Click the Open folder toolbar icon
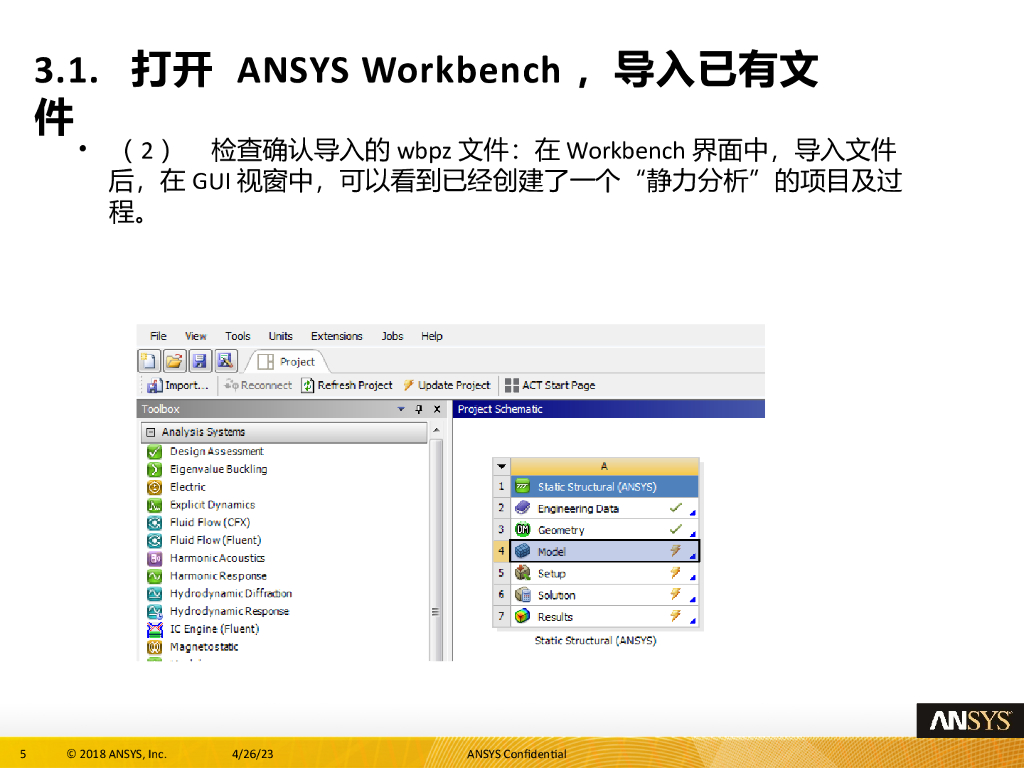Image resolution: width=1024 pixels, height=768 pixels. (174, 361)
